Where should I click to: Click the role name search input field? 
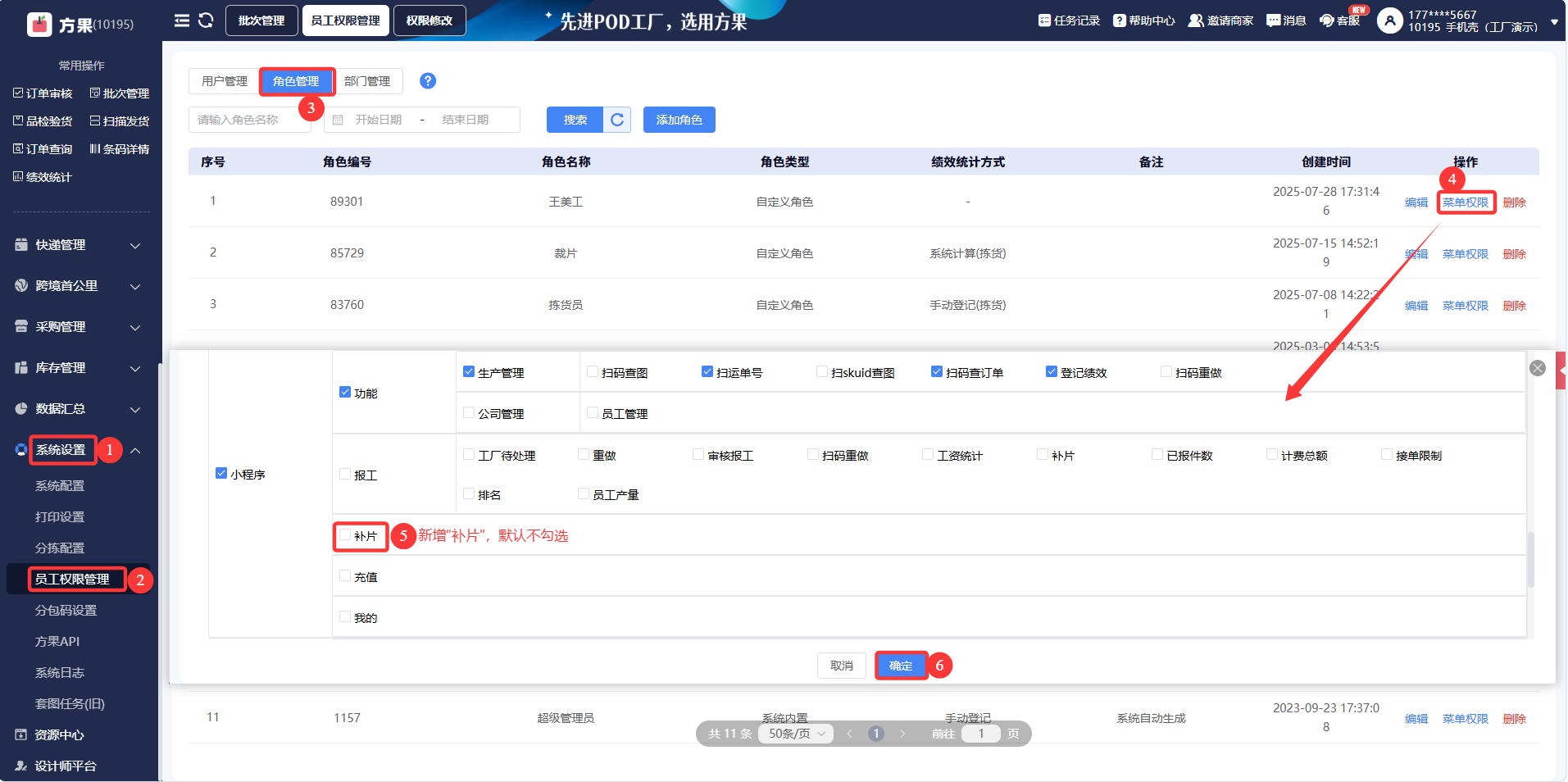(x=248, y=120)
